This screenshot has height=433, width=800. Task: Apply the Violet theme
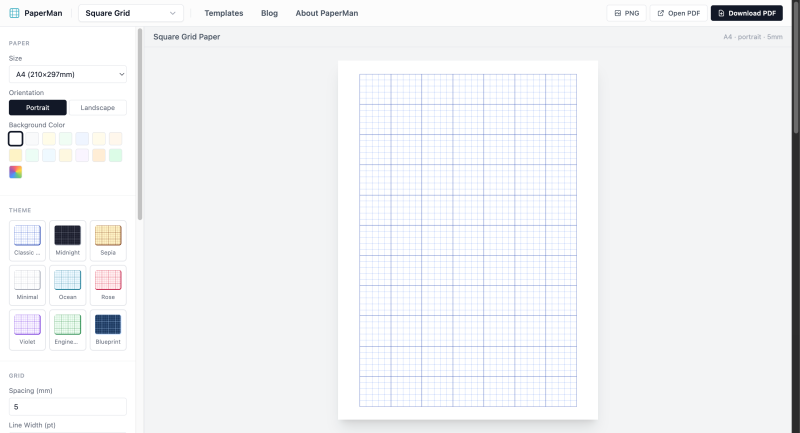(x=27, y=330)
